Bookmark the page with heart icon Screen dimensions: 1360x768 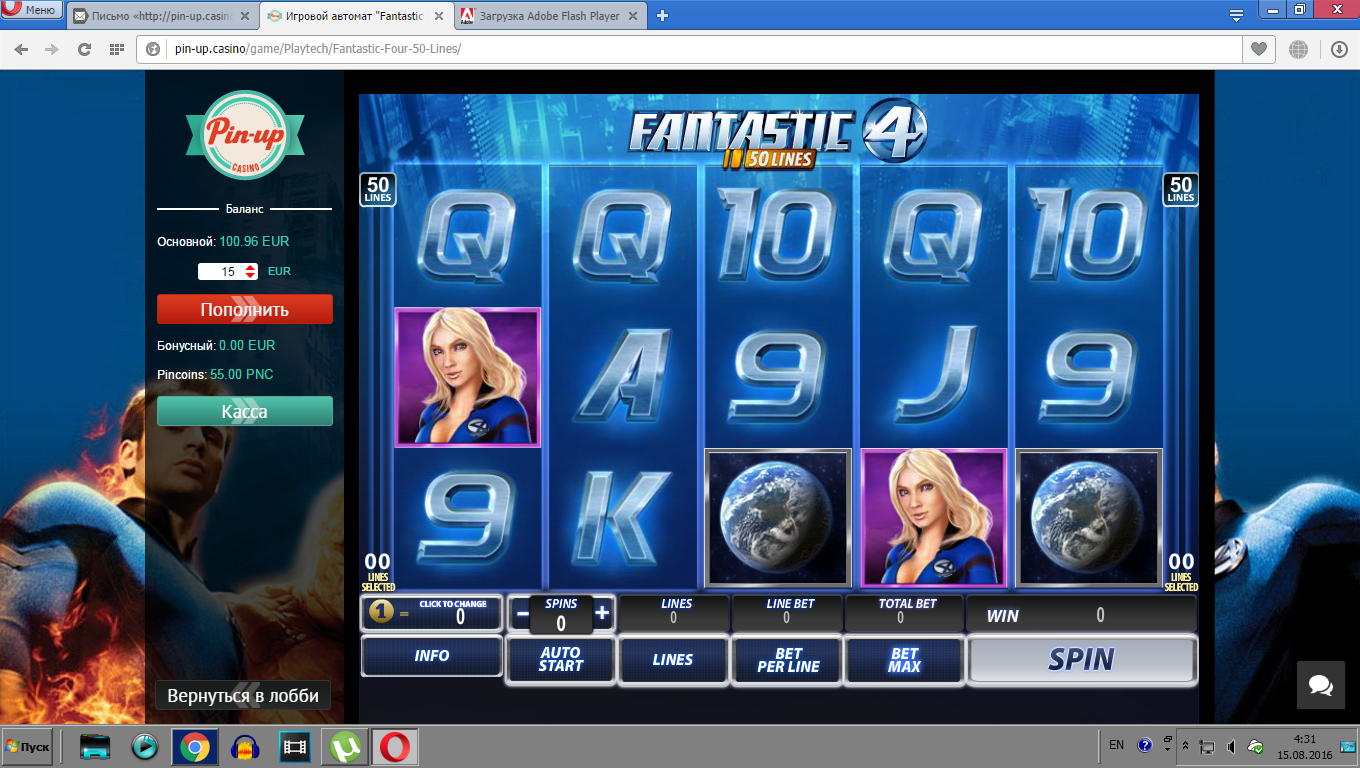pyautogui.click(x=1259, y=49)
